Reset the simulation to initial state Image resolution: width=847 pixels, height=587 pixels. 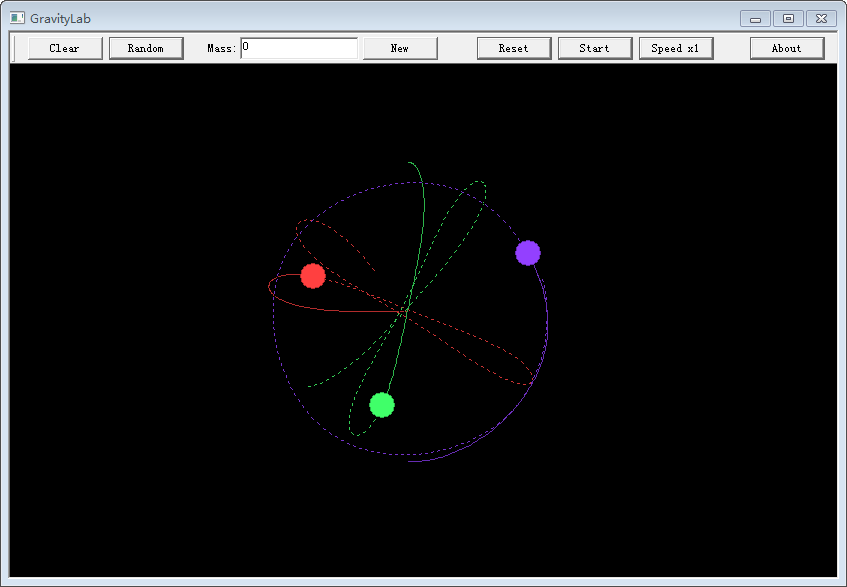coord(513,47)
